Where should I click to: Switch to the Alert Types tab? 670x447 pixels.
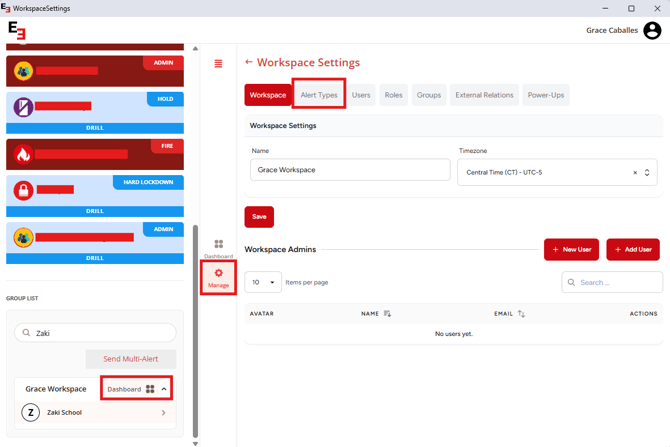pos(319,95)
